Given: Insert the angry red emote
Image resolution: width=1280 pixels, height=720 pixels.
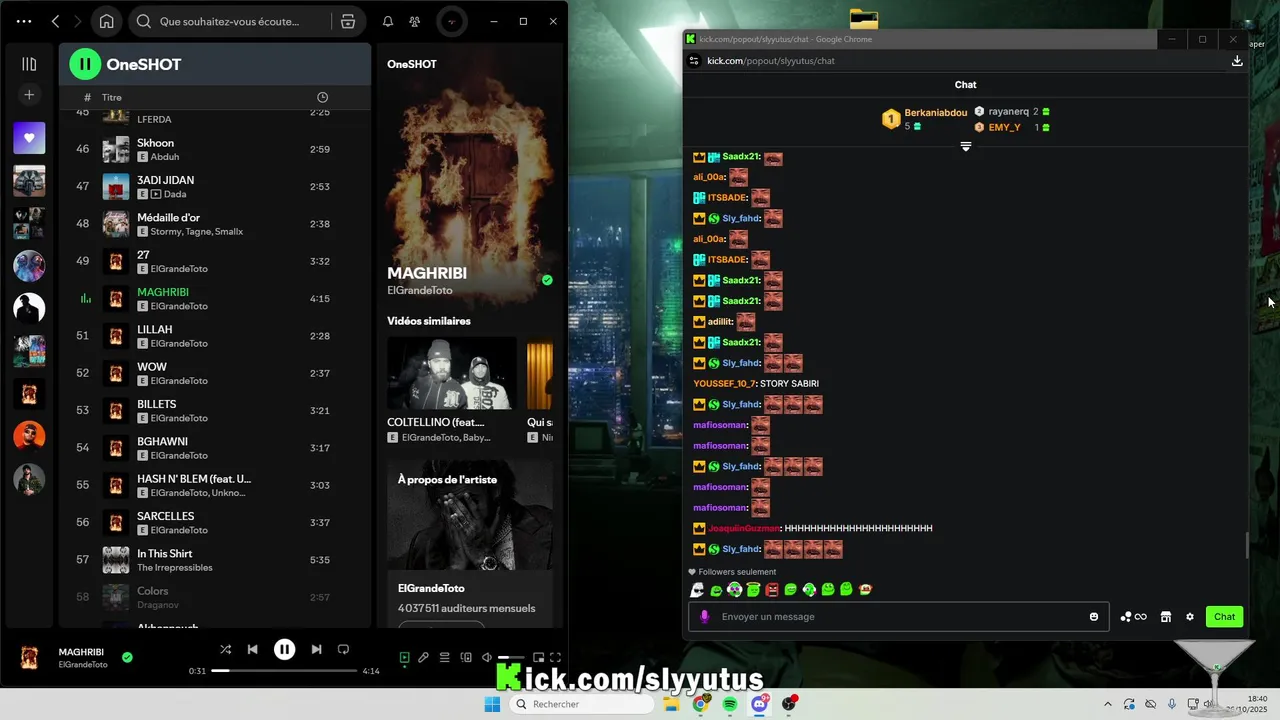Looking at the screenshot, I should pyautogui.click(x=772, y=590).
